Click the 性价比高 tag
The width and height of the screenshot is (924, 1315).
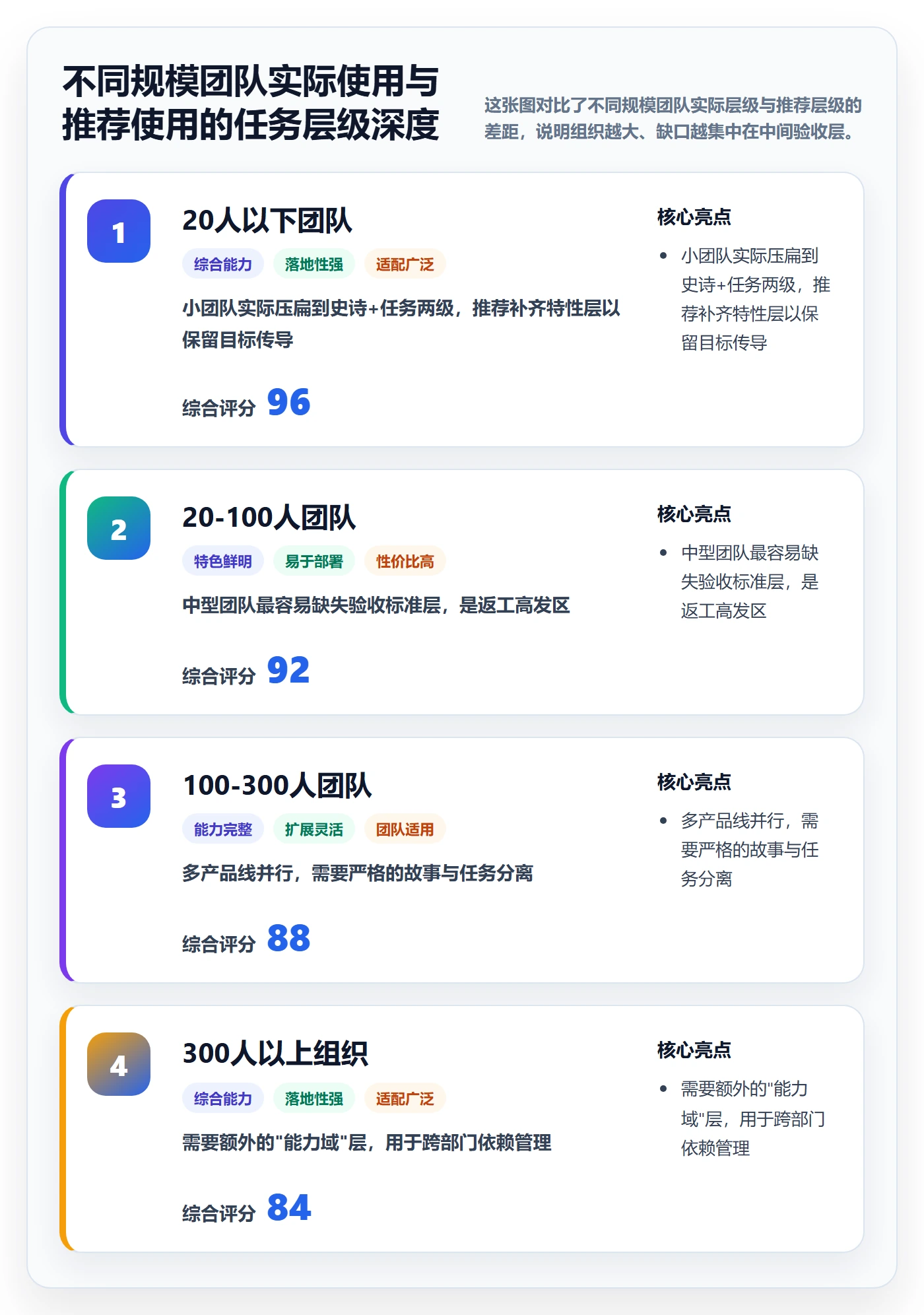click(x=405, y=562)
